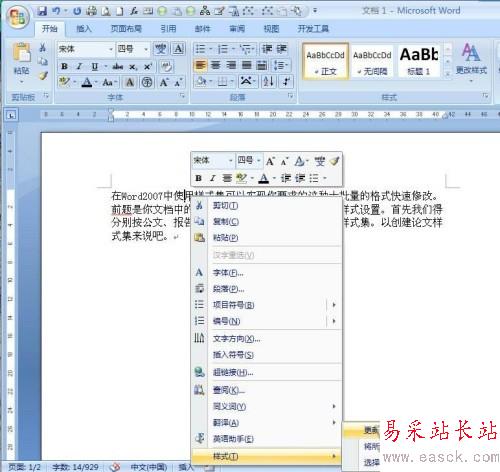
Task: Select Align Left in ribbon
Action: (x=200, y=65)
